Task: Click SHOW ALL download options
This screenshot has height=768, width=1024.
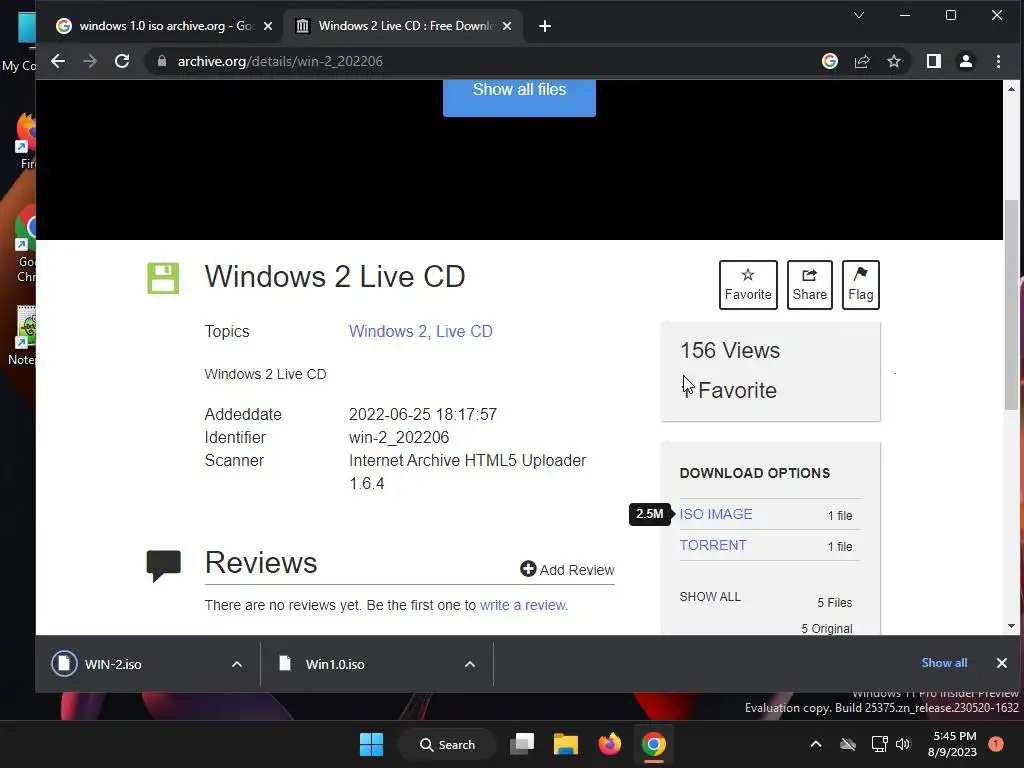Action: coord(710,597)
